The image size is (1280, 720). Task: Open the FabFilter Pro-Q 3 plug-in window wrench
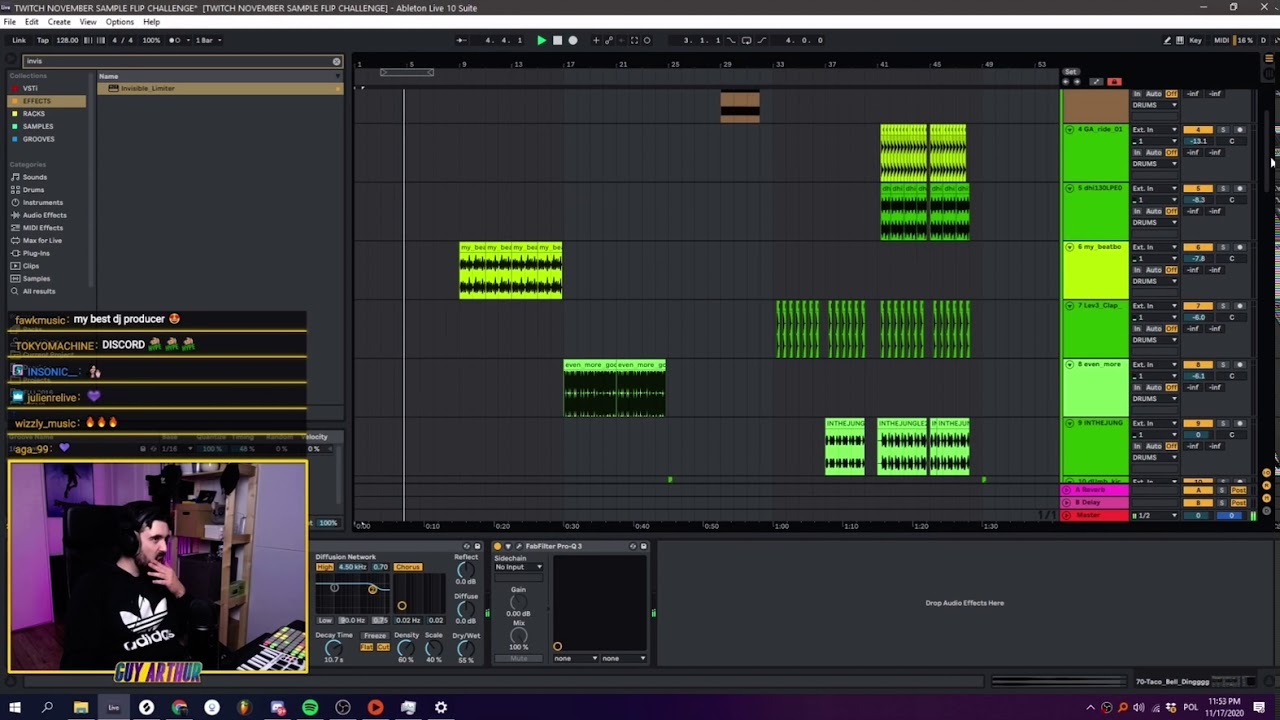[518, 546]
